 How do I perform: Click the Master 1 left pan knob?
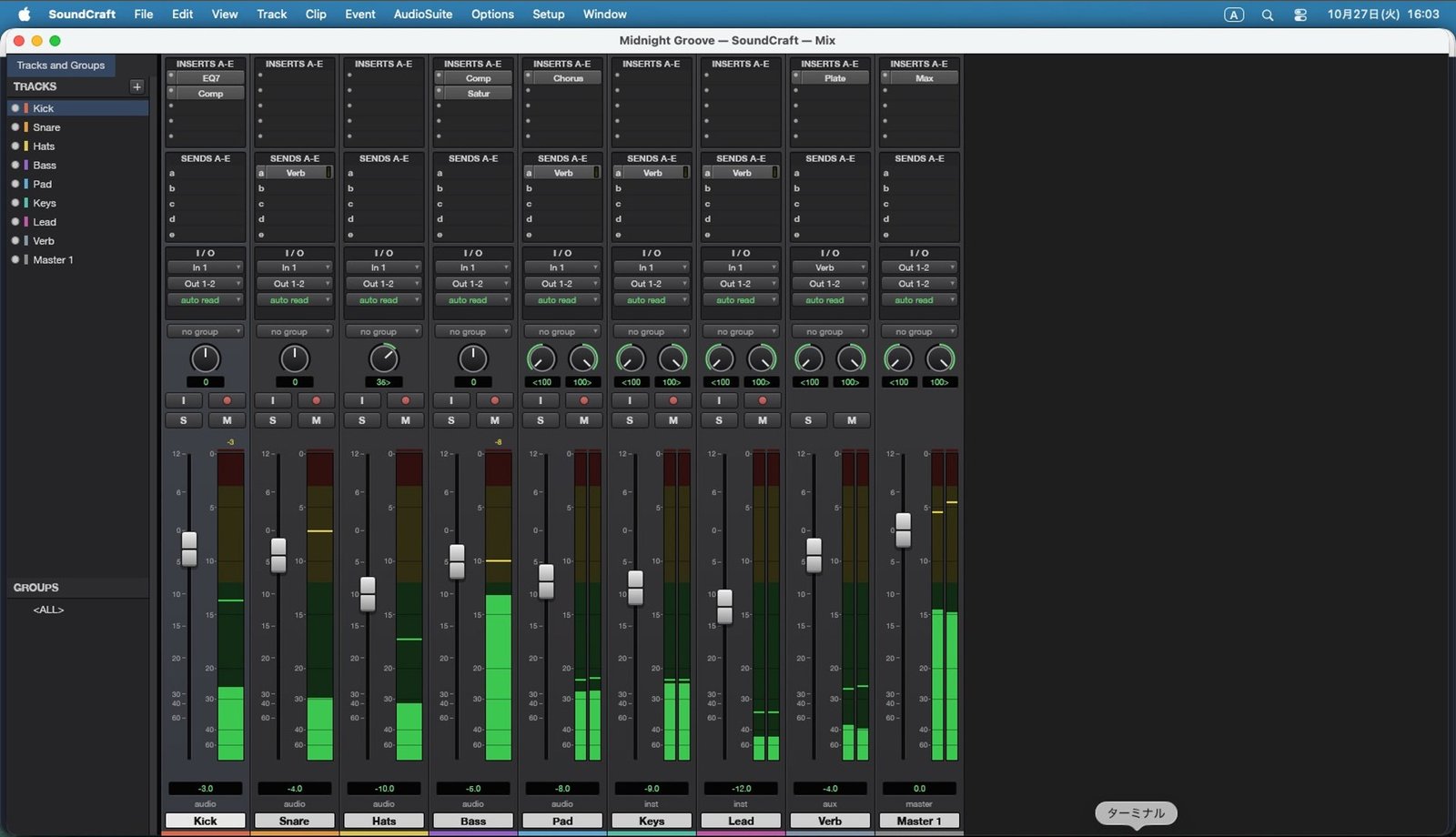[x=898, y=358]
